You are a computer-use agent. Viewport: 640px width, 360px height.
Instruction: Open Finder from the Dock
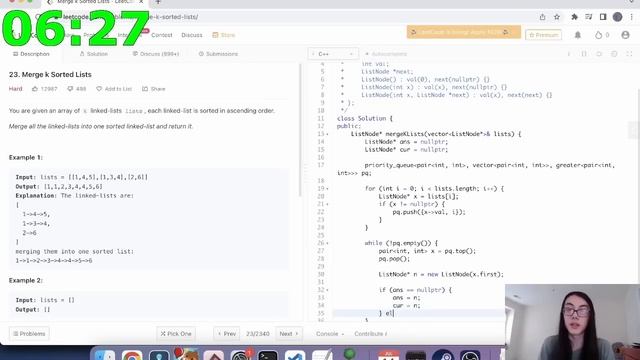(104, 355)
